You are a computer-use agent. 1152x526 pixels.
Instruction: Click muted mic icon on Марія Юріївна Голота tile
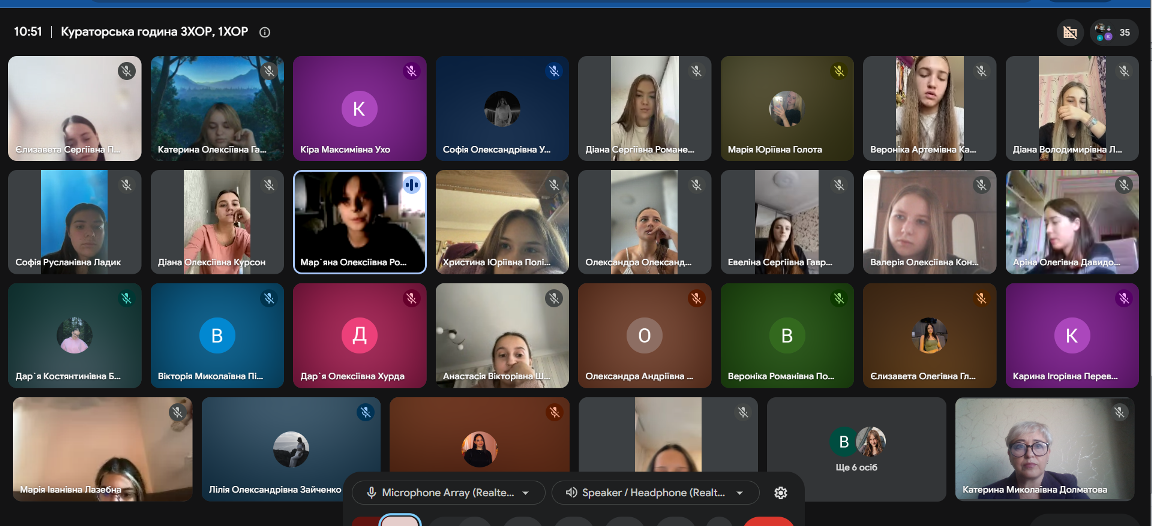(x=839, y=71)
